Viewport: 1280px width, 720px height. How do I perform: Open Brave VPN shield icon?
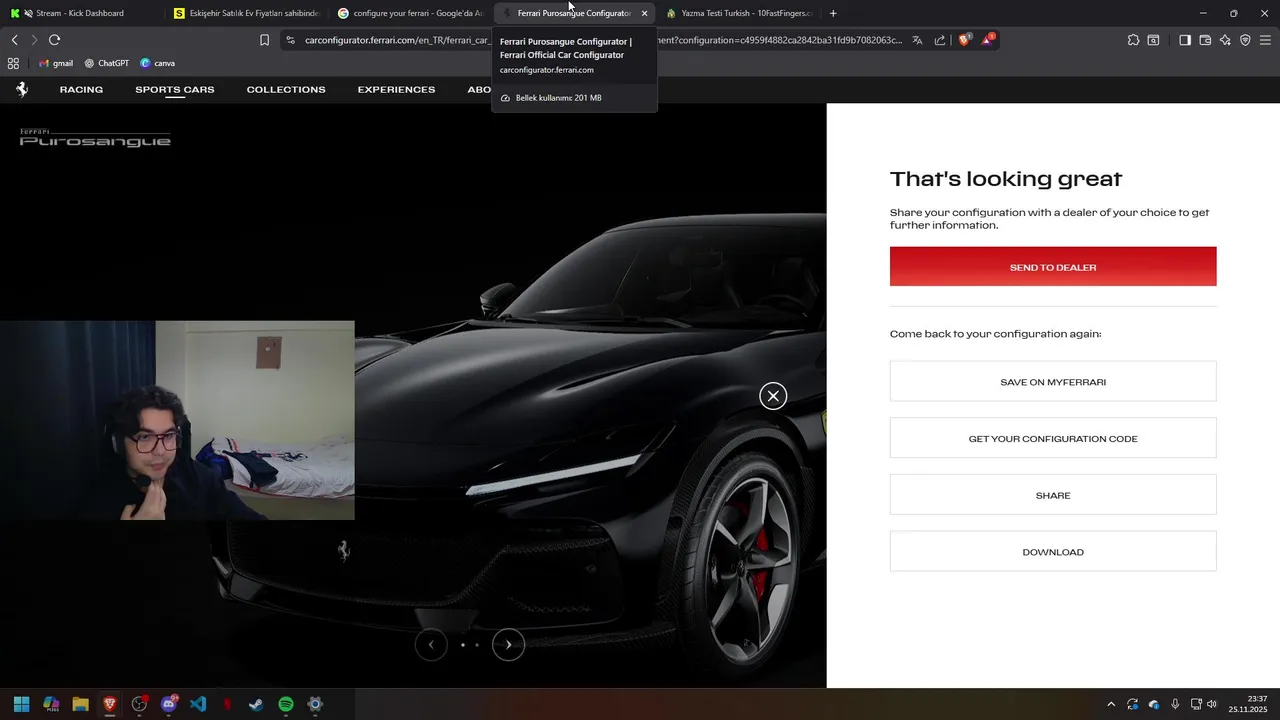coord(1245,40)
